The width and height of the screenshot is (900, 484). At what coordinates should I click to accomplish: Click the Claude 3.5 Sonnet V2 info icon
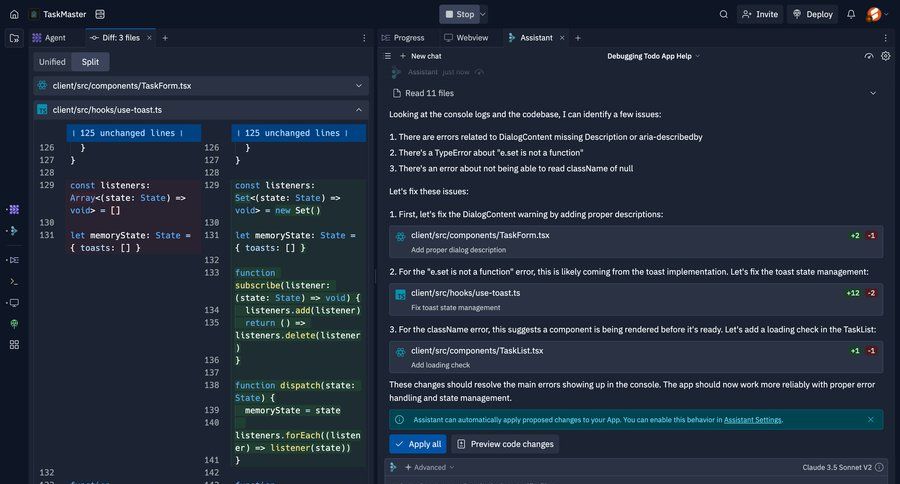pyautogui.click(x=879, y=467)
